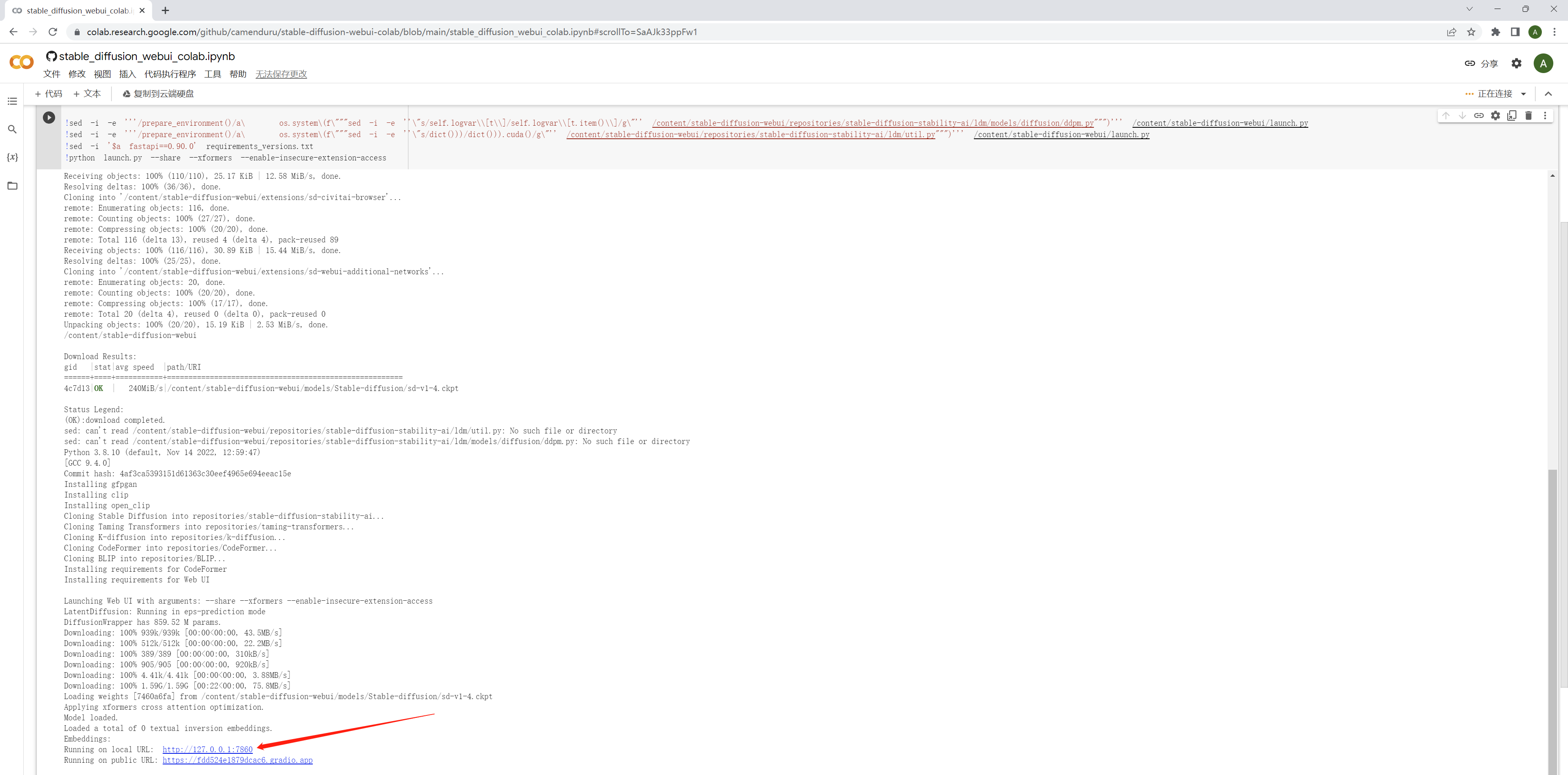Open the 视图 menu
This screenshot has width=1568, height=775.
[102, 74]
